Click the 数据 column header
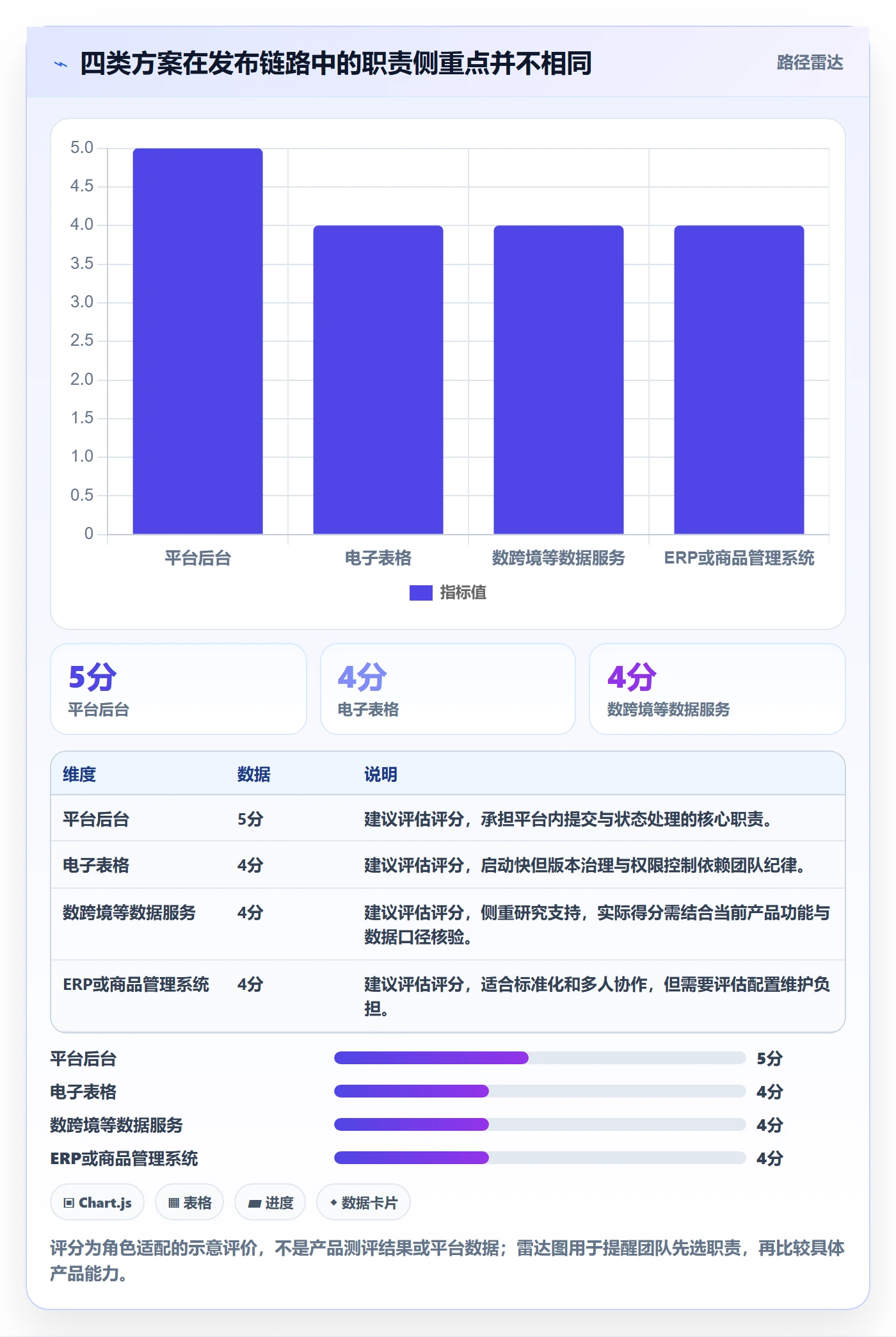This screenshot has width=896, height=1337. [254, 775]
